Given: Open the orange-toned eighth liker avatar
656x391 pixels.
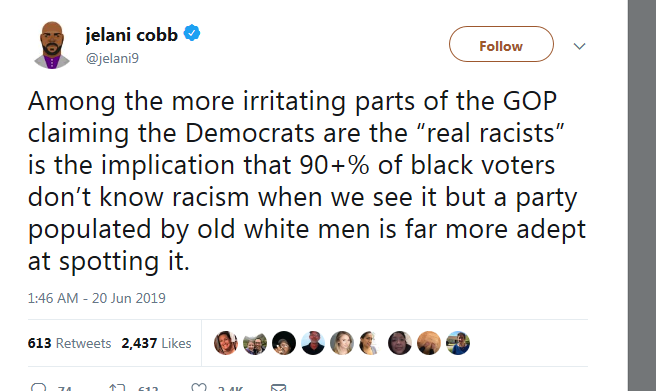Looking at the screenshot, I should 429,343.
